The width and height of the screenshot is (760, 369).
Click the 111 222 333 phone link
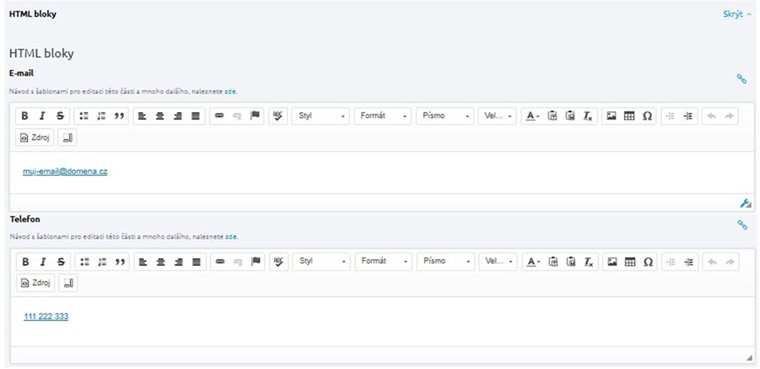(46, 317)
